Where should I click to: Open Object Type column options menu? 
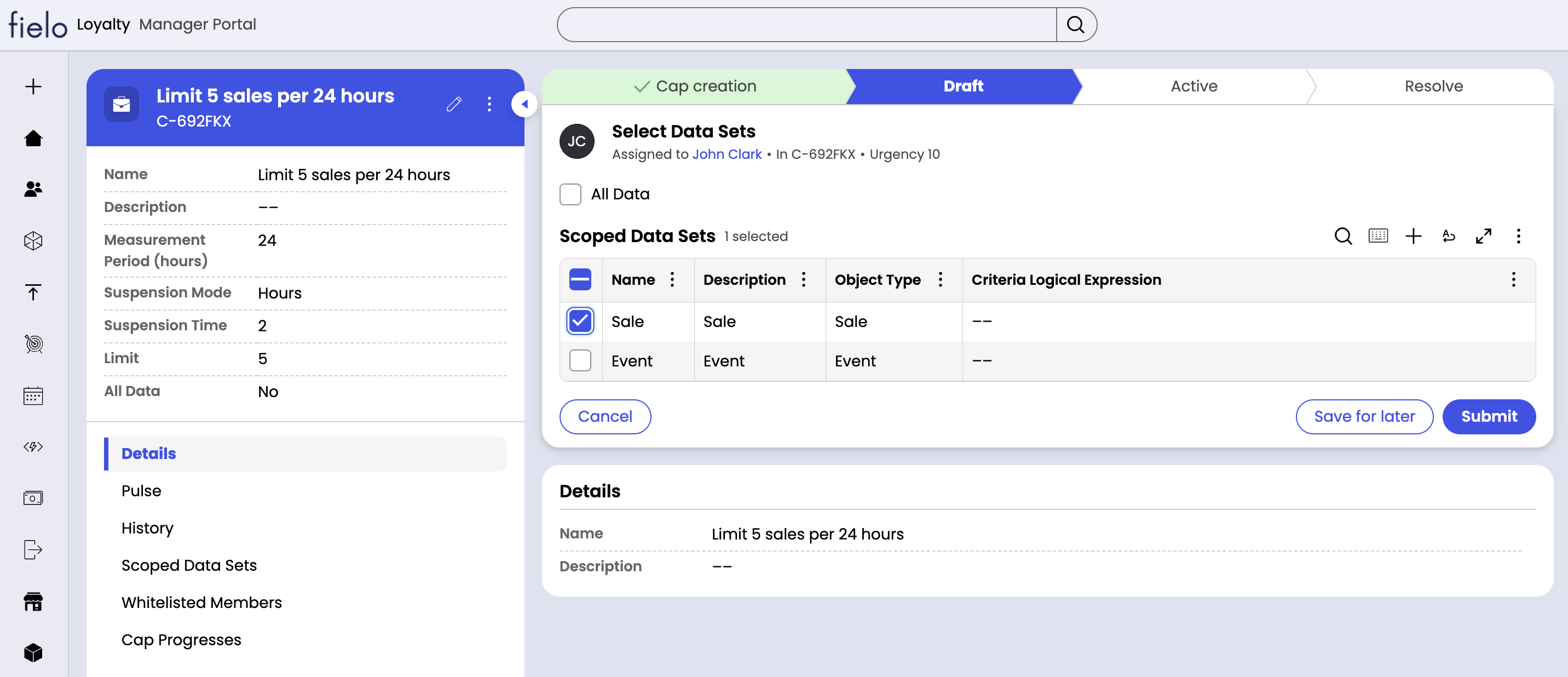940,279
